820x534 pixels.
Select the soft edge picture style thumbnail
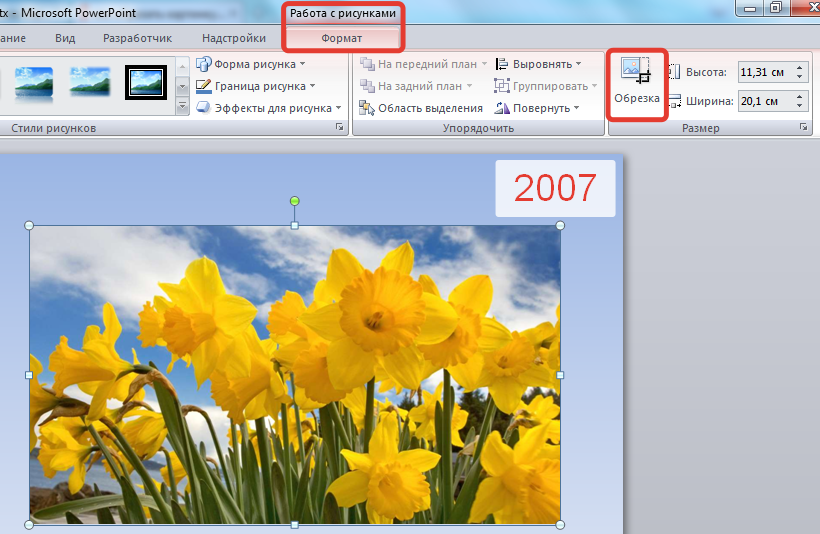(89, 82)
